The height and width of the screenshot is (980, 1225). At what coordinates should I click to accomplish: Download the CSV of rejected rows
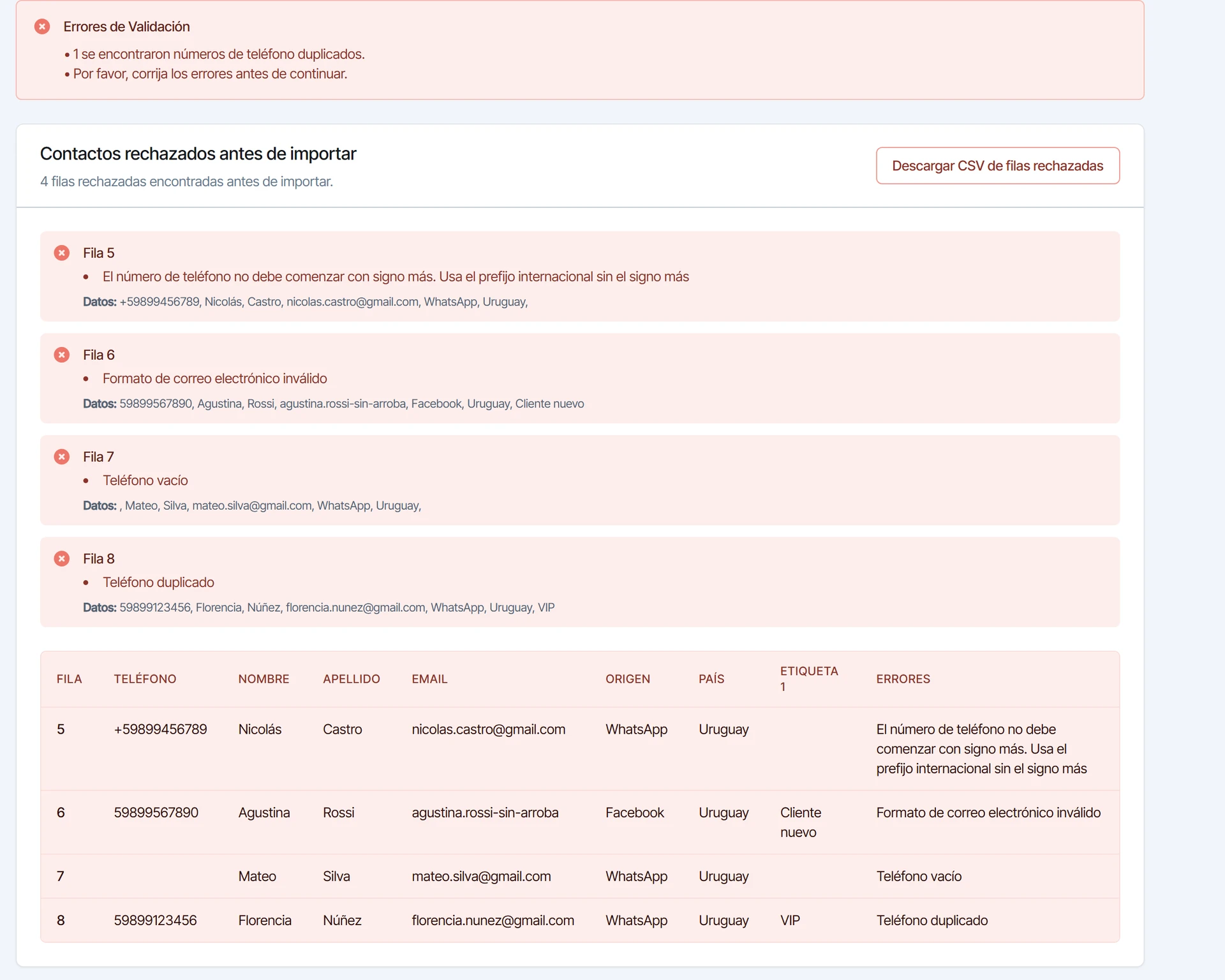pyautogui.click(x=998, y=166)
